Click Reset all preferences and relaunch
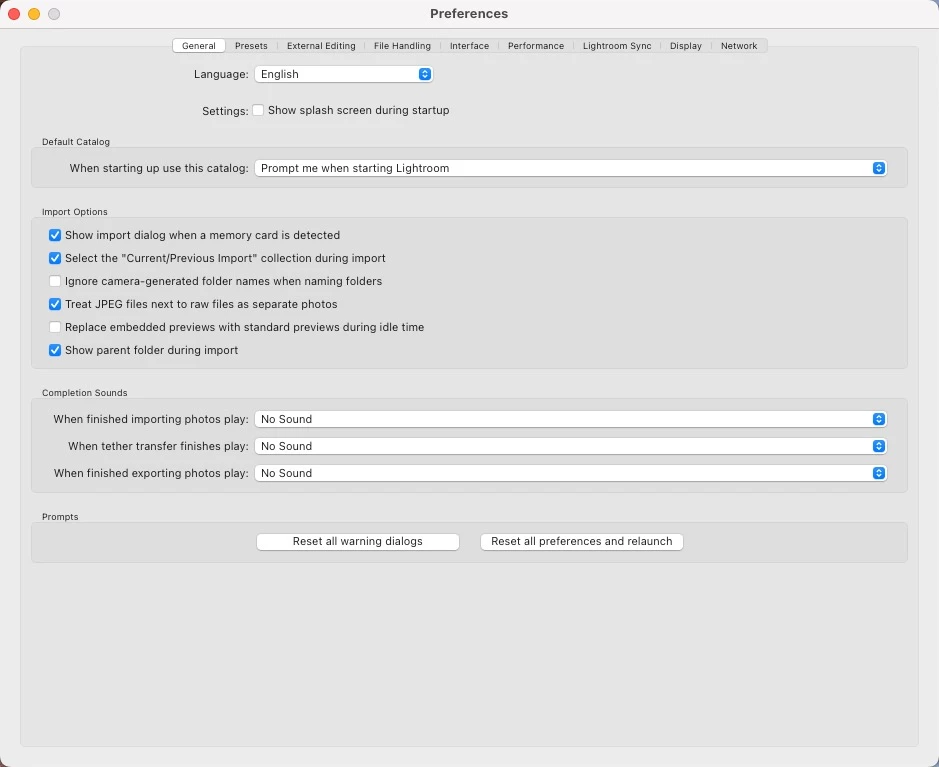This screenshot has height=767, width=939. (581, 541)
